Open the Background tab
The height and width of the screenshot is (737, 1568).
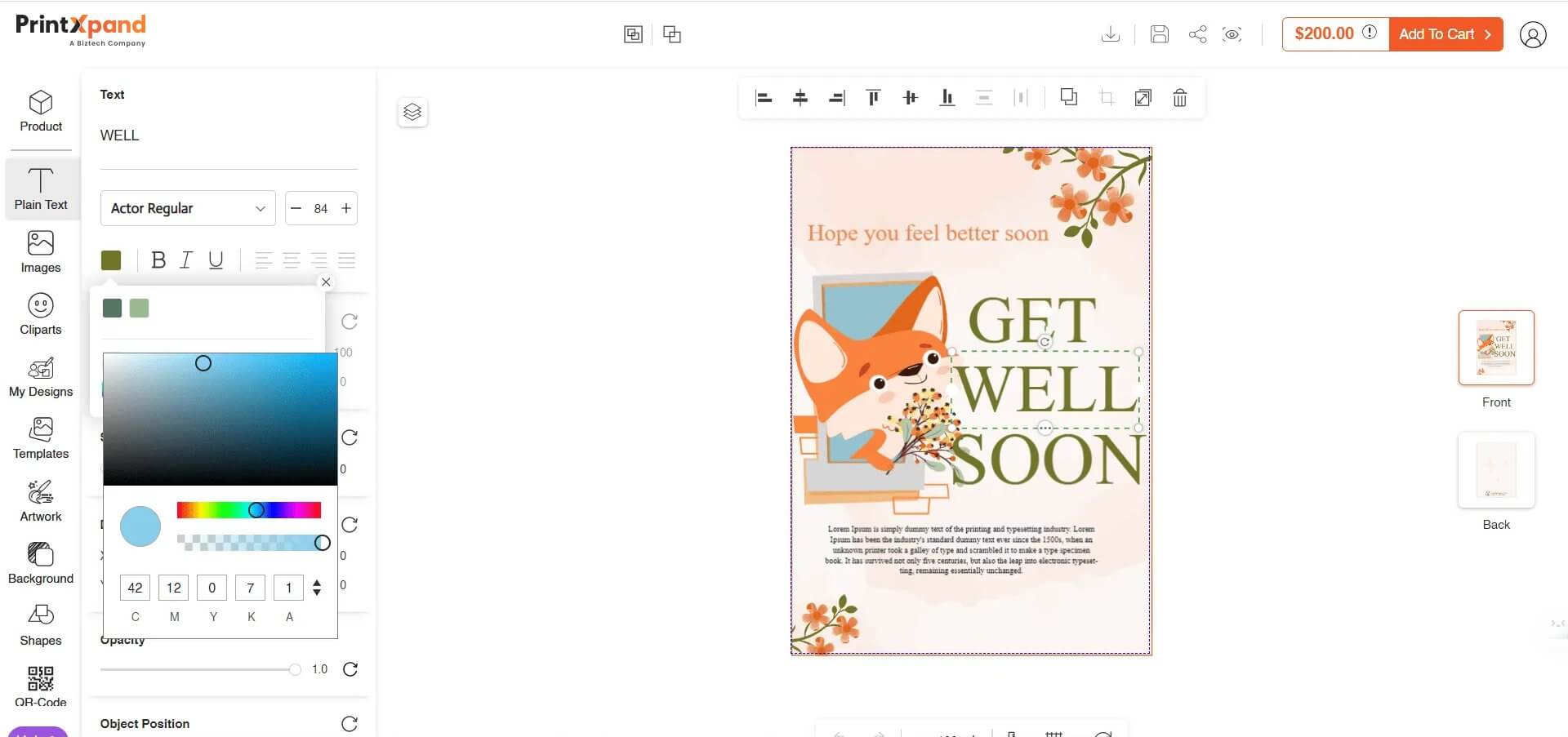pos(41,563)
